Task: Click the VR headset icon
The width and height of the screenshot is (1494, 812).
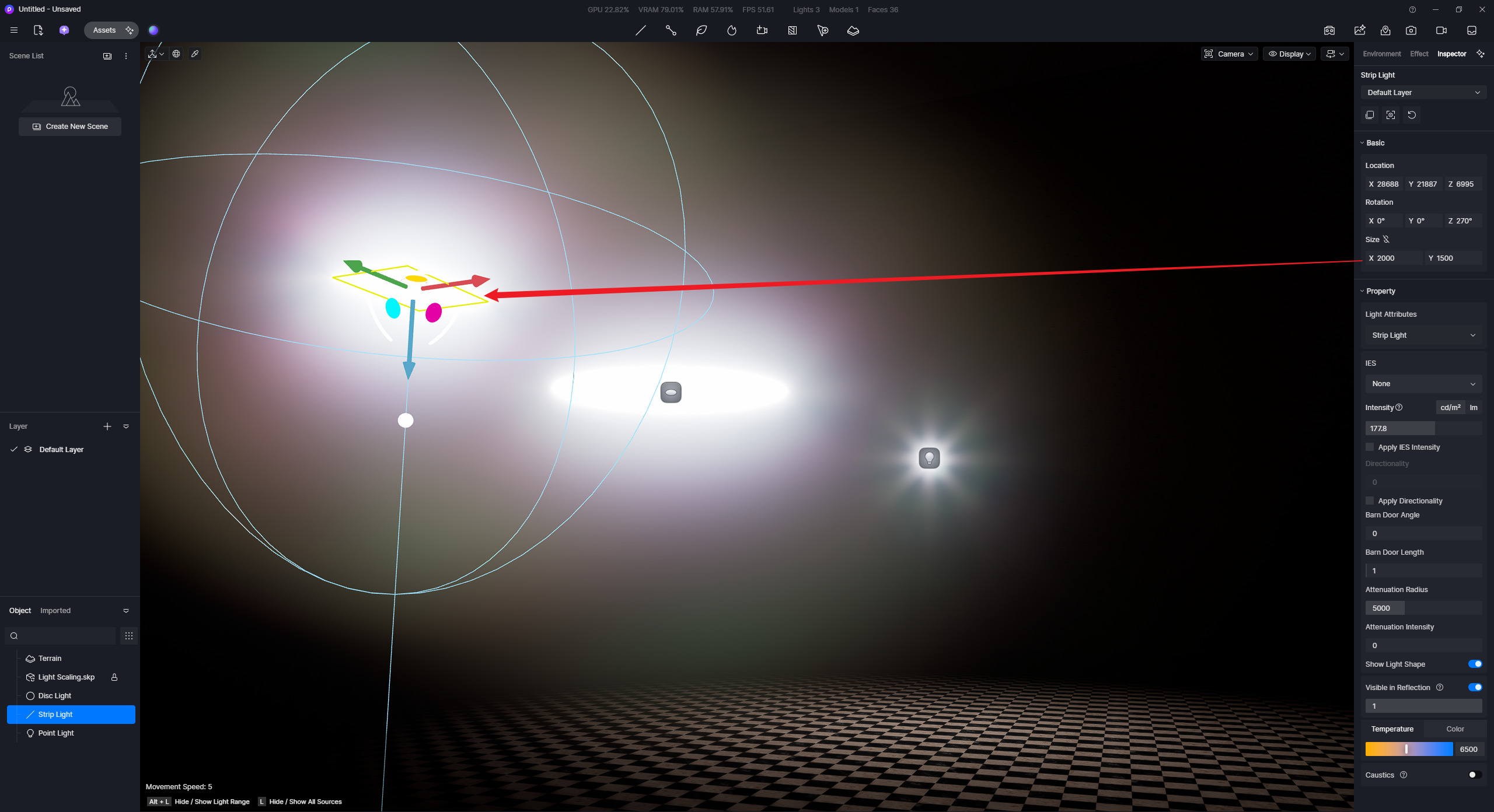Action: click(x=1329, y=30)
